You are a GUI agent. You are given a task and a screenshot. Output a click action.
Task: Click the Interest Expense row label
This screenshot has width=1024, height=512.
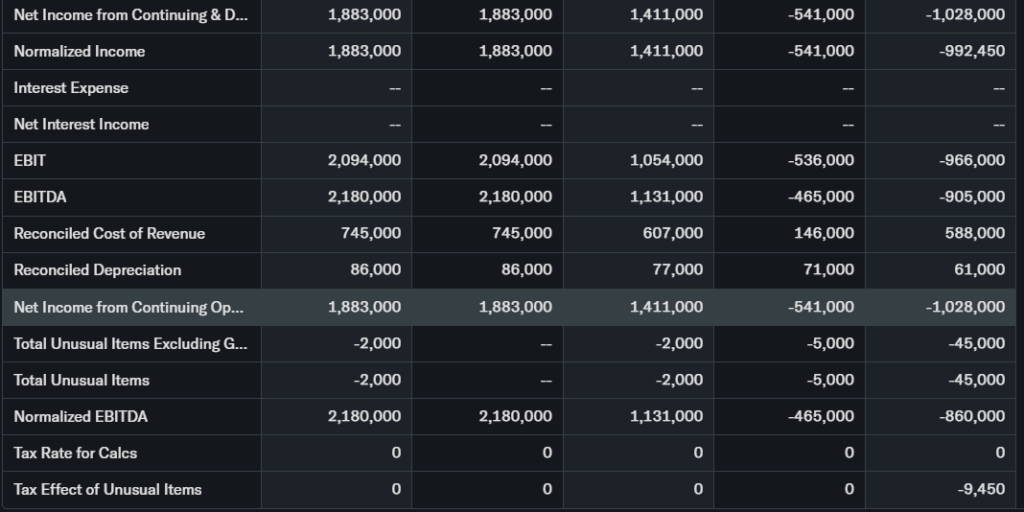pos(71,88)
